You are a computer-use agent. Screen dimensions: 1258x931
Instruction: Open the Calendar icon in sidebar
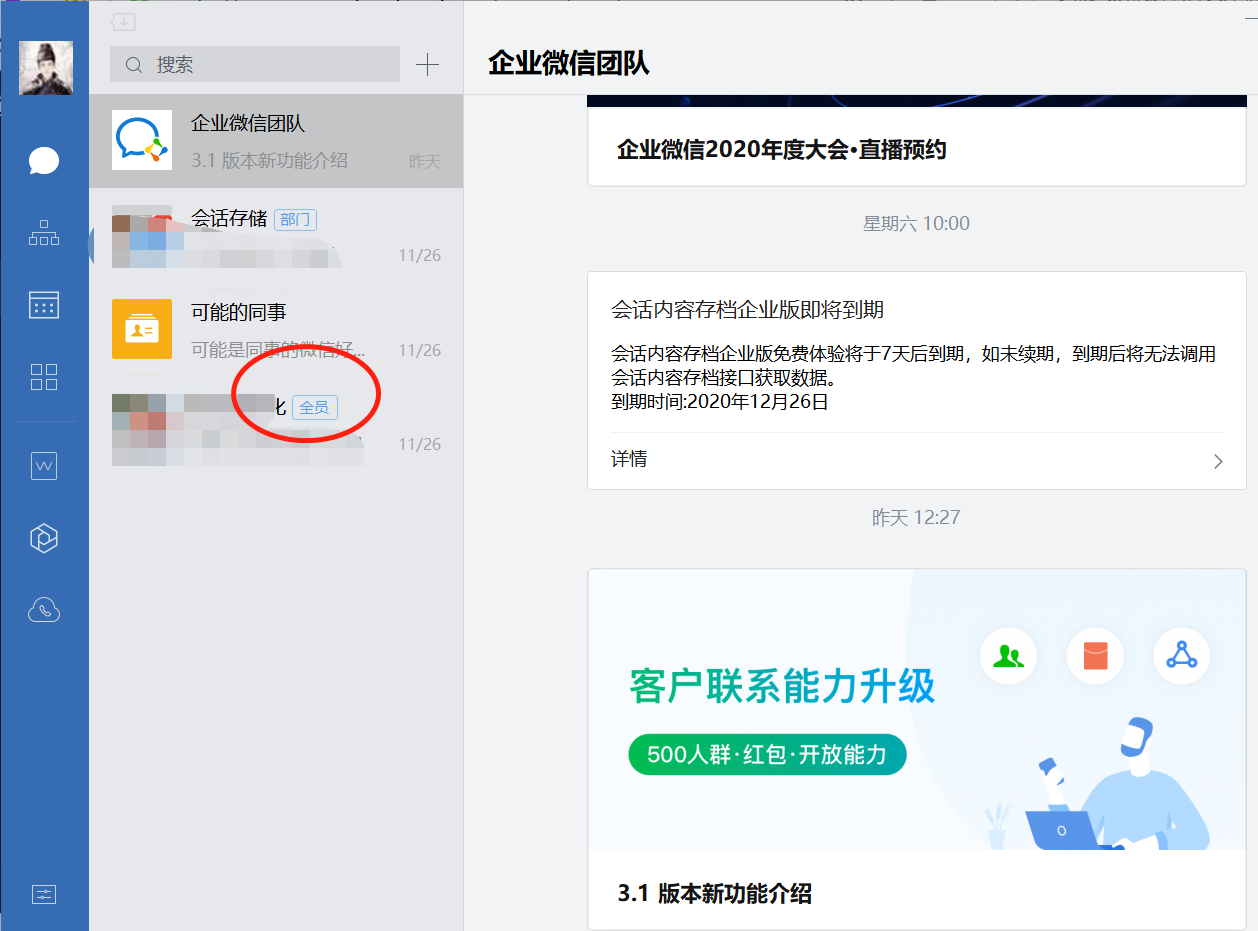(x=44, y=305)
